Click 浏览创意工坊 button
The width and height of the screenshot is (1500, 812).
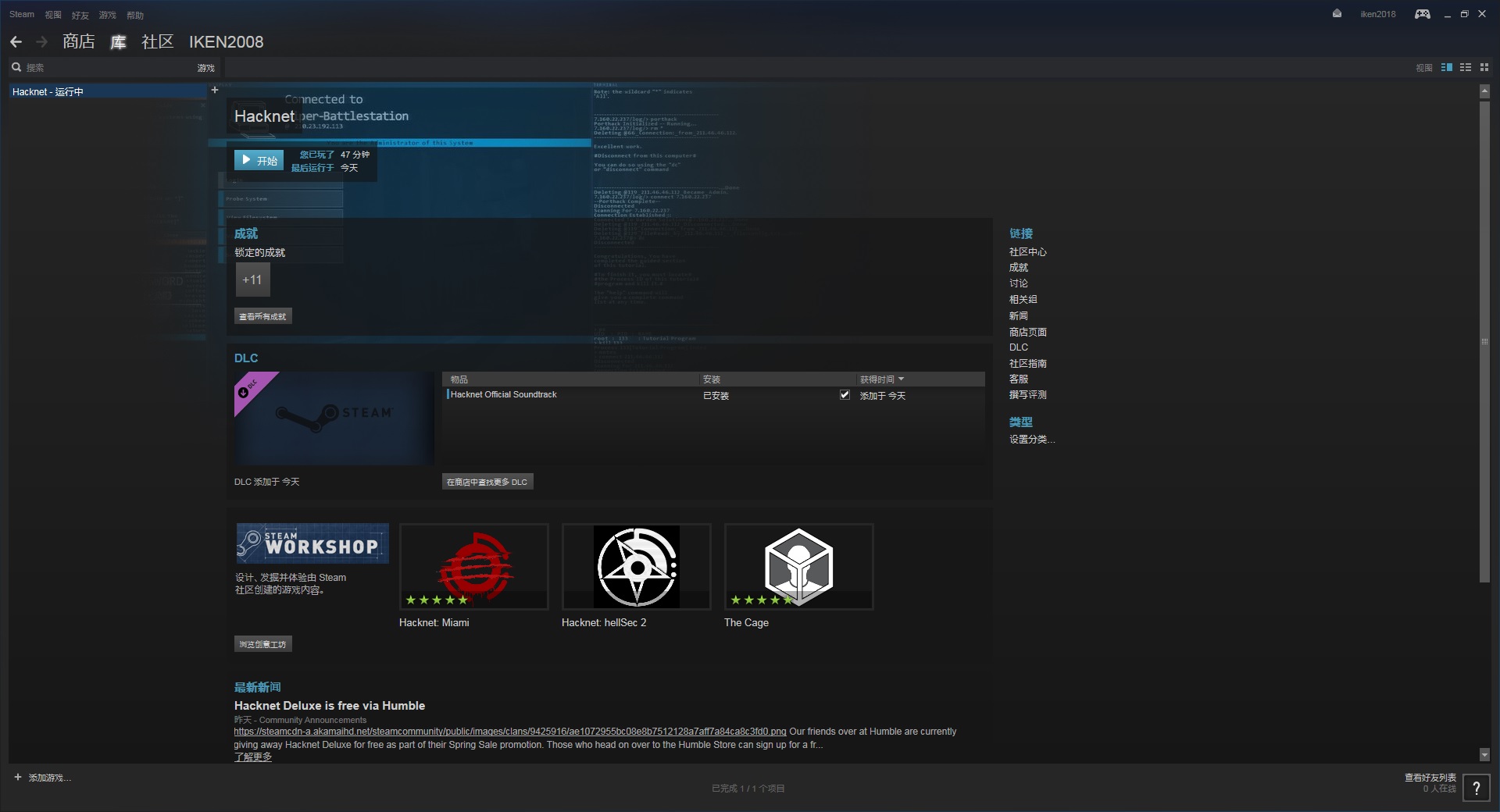pos(263,644)
